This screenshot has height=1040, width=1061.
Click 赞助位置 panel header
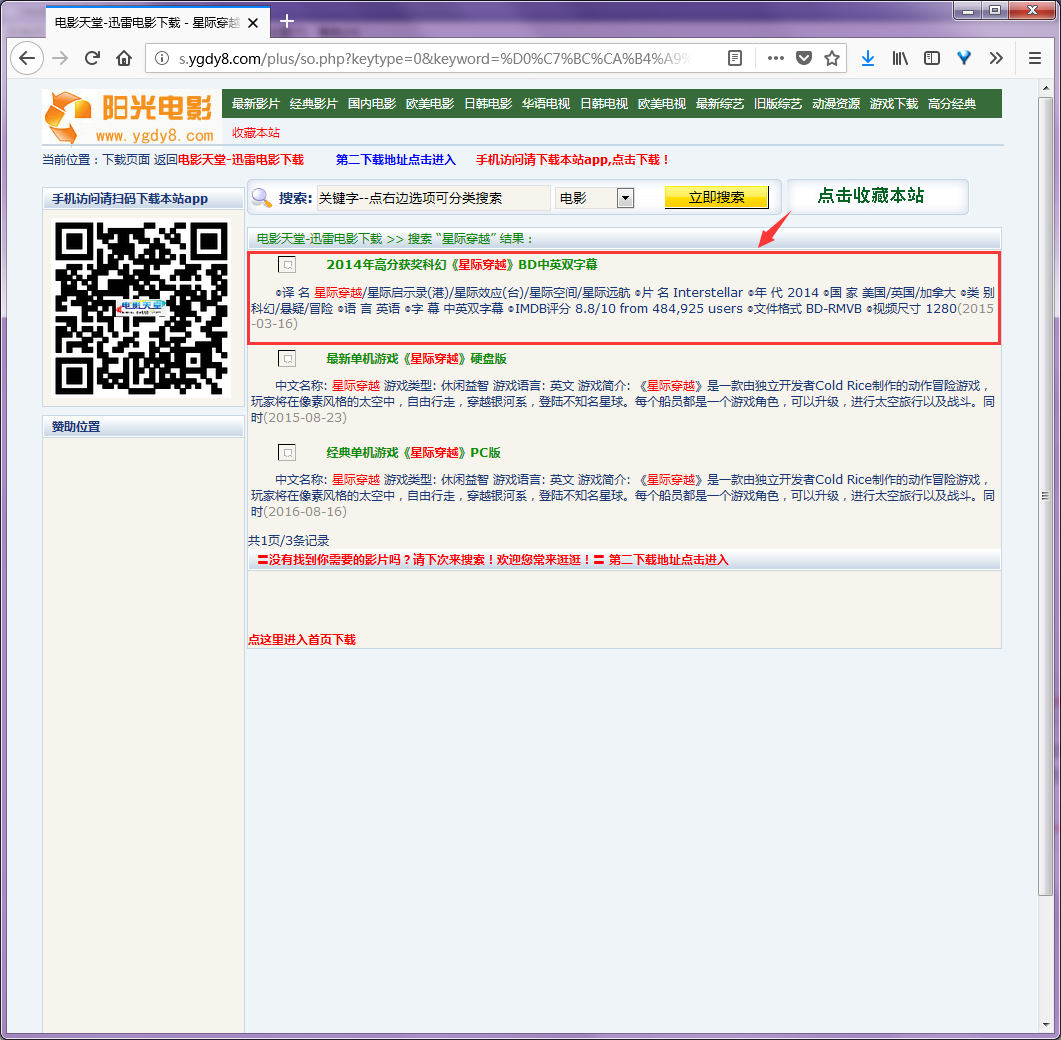(x=143, y=426)
